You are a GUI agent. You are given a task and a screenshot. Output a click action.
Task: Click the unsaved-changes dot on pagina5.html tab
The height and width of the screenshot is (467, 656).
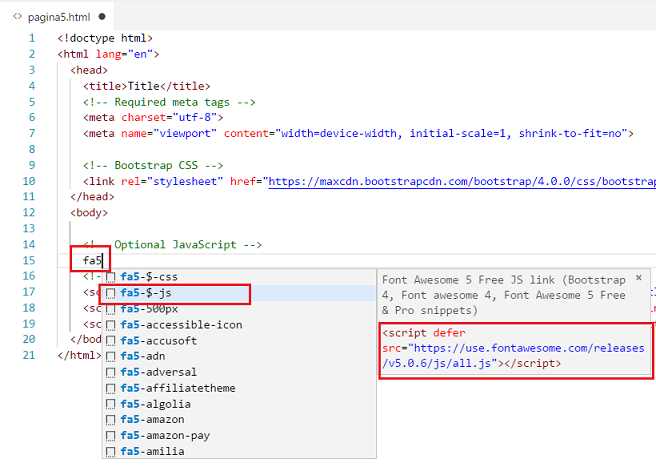tap(102, 17)
